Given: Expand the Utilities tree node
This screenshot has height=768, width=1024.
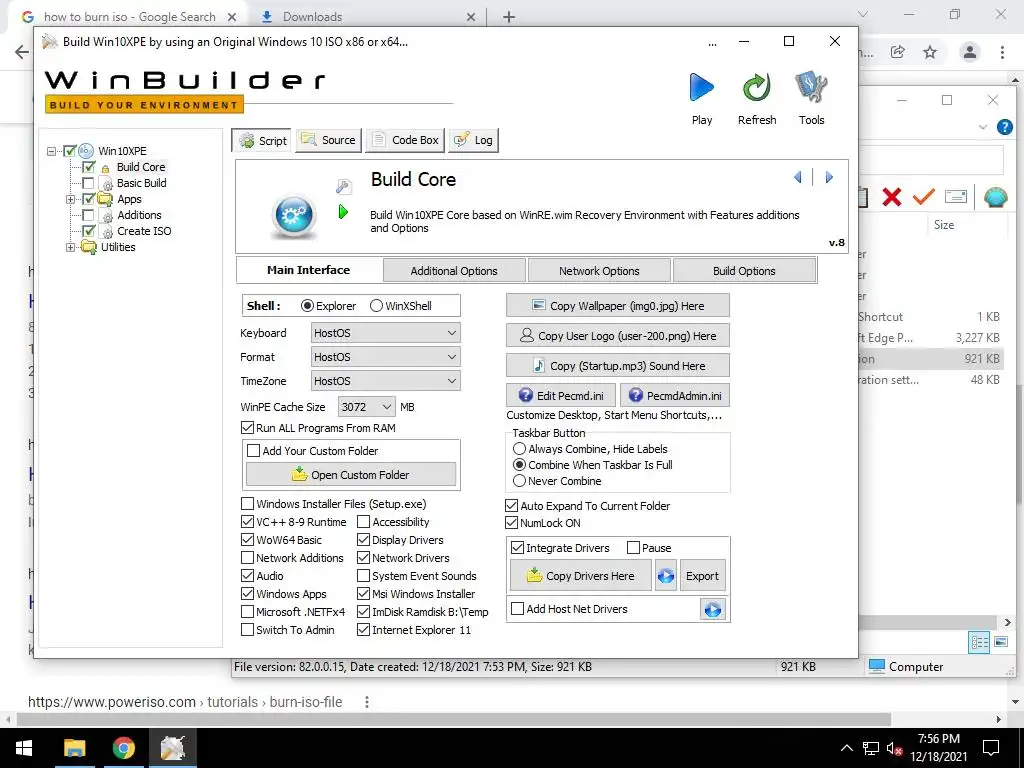Looking at the screenshot, I should pos(71,248).
